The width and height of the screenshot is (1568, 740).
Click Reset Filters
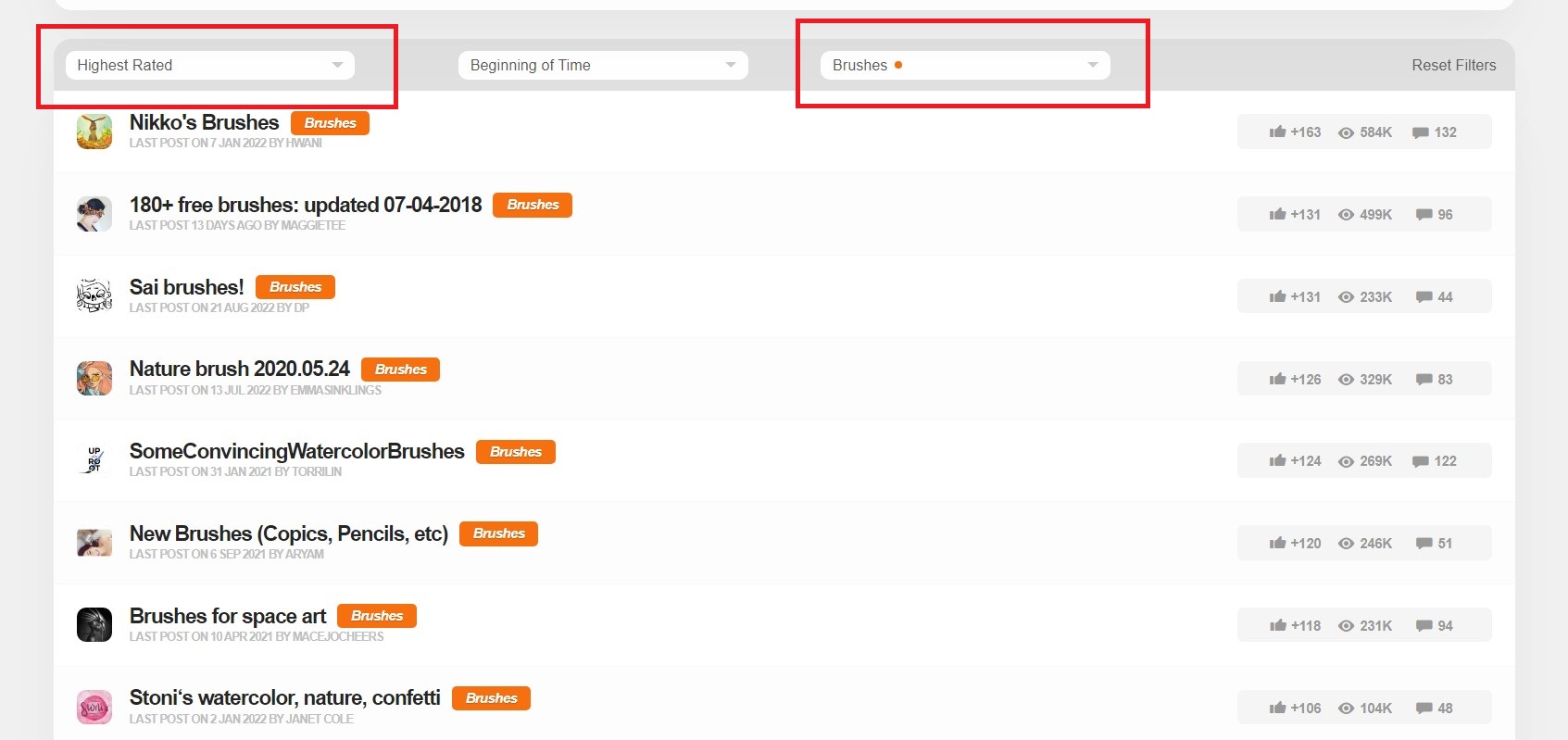coord(1453,65)
